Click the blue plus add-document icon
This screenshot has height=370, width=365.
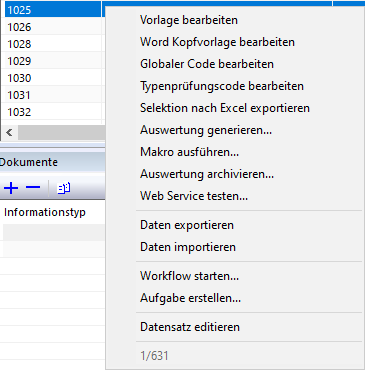(x=11, y=188)
